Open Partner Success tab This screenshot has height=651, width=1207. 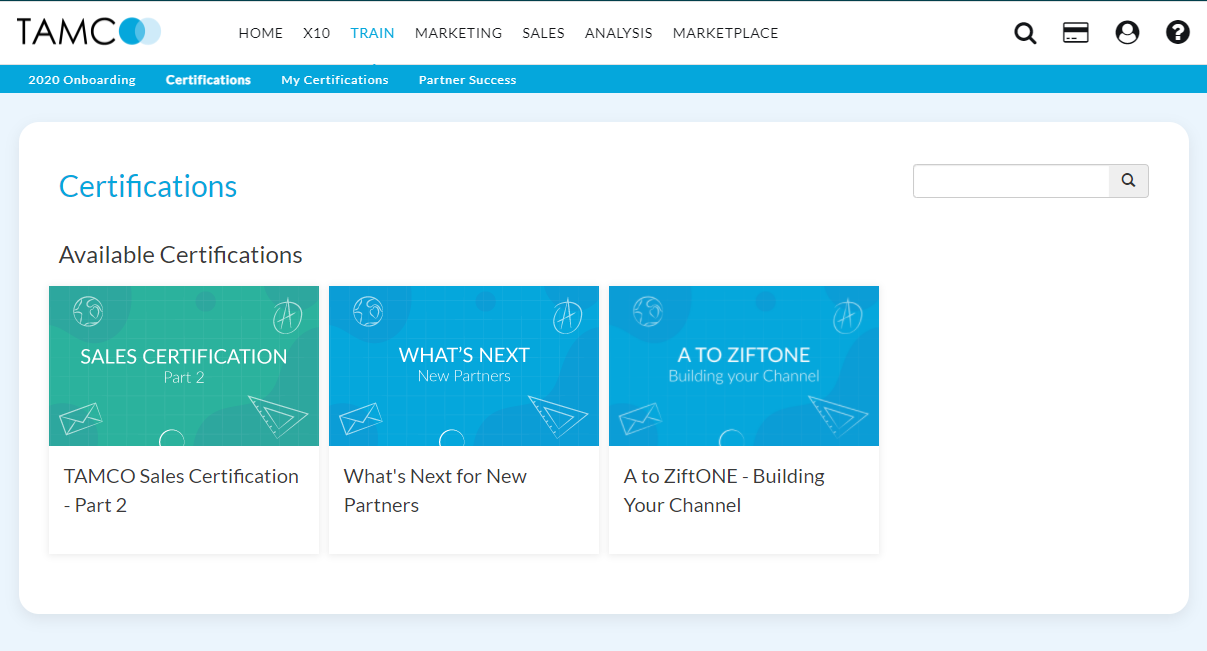(x=468, y=80)
